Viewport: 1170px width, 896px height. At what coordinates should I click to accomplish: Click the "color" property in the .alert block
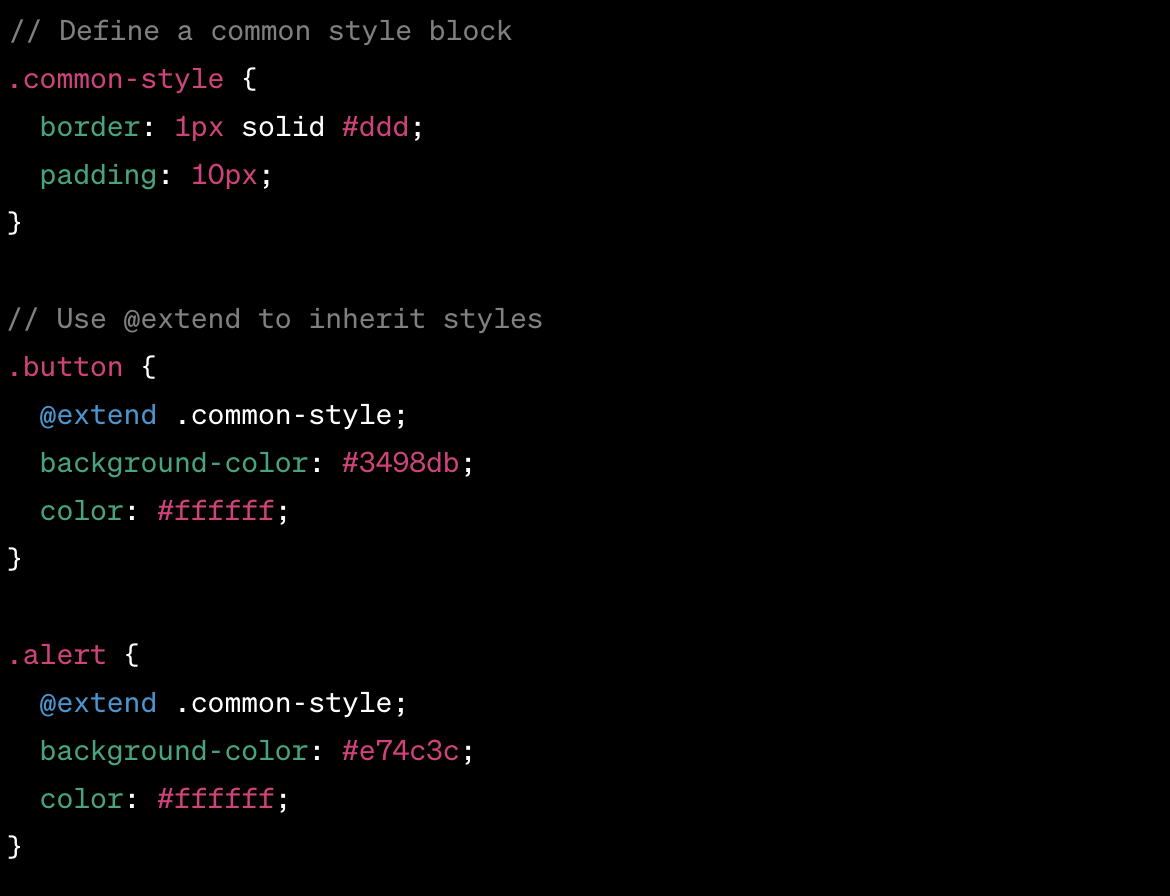coord(81,799)
